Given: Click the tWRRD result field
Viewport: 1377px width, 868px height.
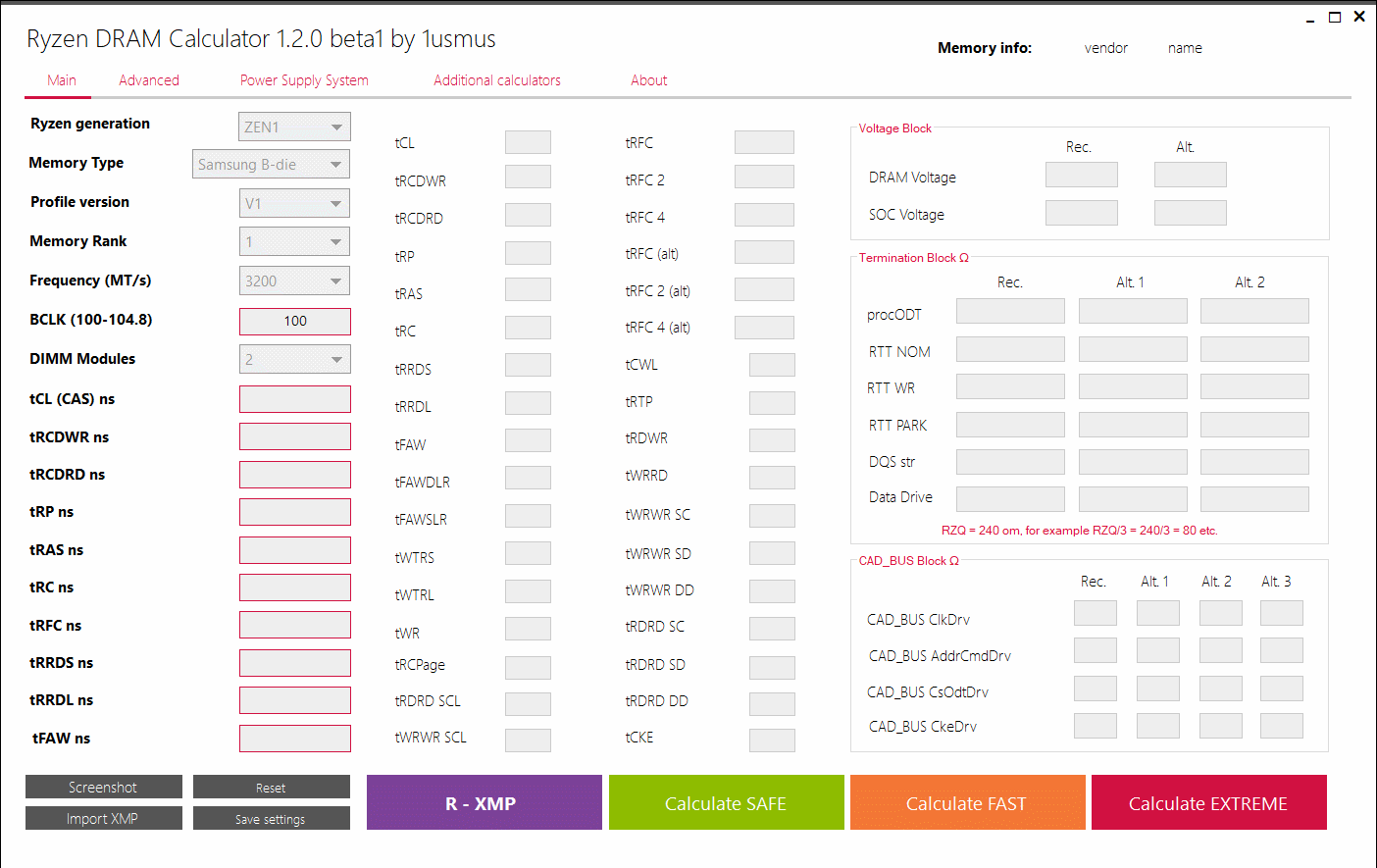Looking at the screenshot, I should point(772,478).
